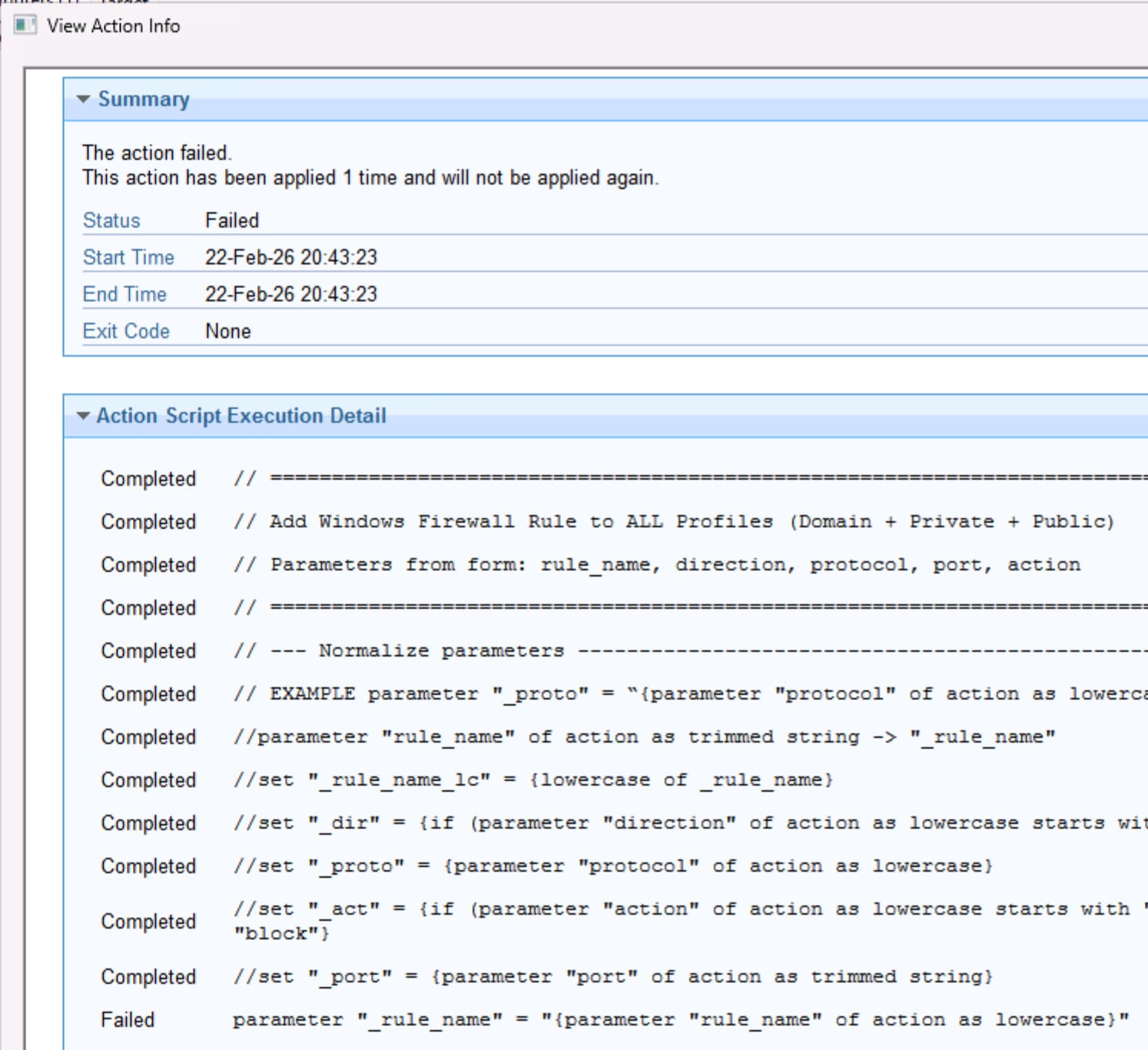This screenshot has height=1050, width=1148.
Task: Click the "The action failed." summary message
Action: 157,153
